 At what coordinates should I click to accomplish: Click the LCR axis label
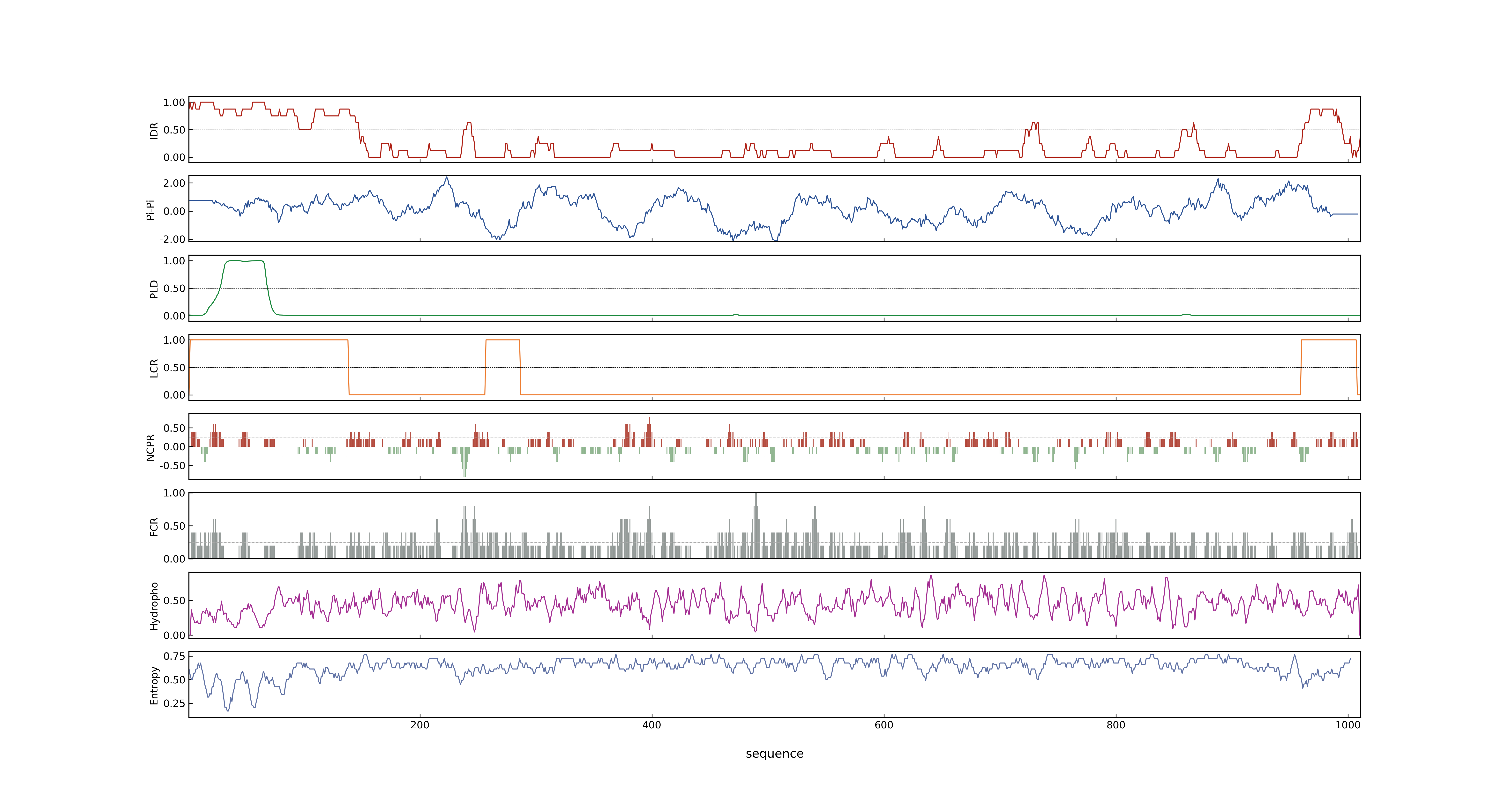tap(154, 368)
